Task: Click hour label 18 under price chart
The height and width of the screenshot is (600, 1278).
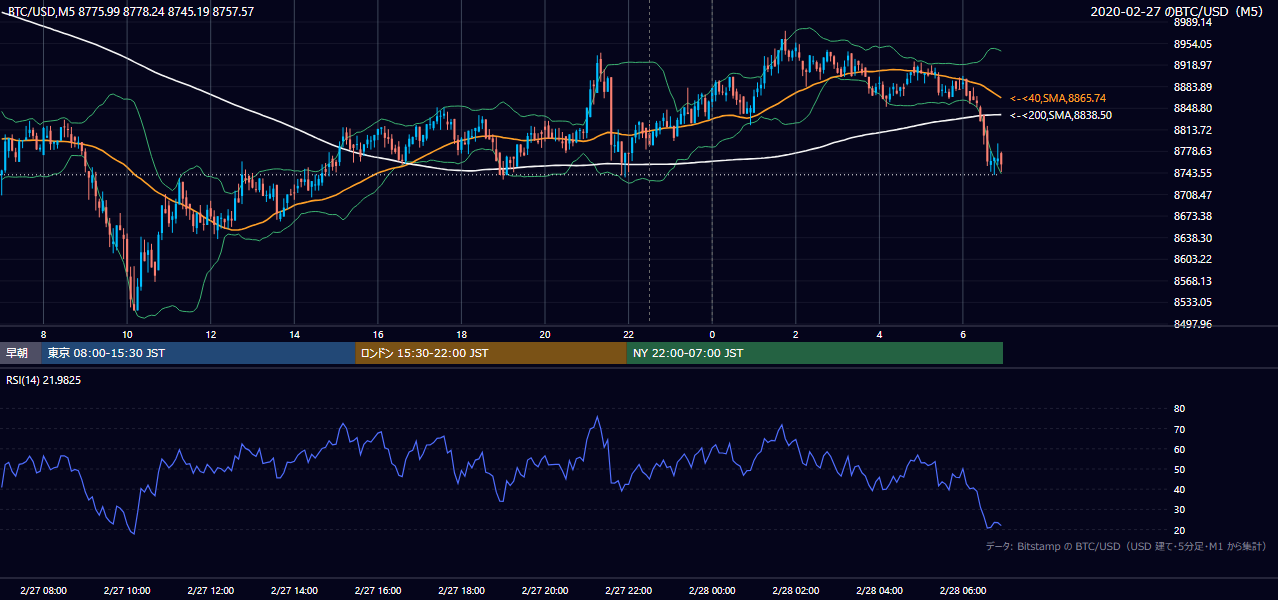Action: click(461, 334)
